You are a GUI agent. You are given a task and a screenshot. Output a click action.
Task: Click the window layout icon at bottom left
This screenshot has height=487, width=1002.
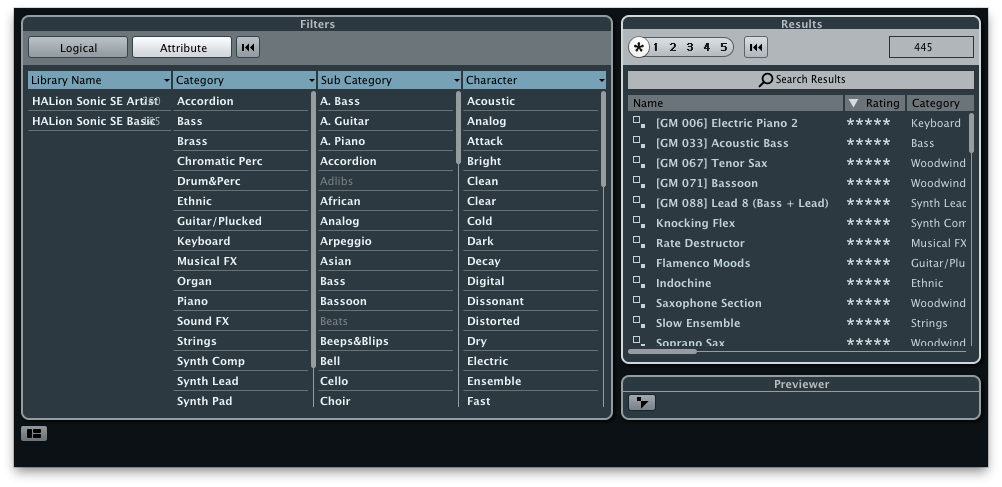(x=34, y=434)
